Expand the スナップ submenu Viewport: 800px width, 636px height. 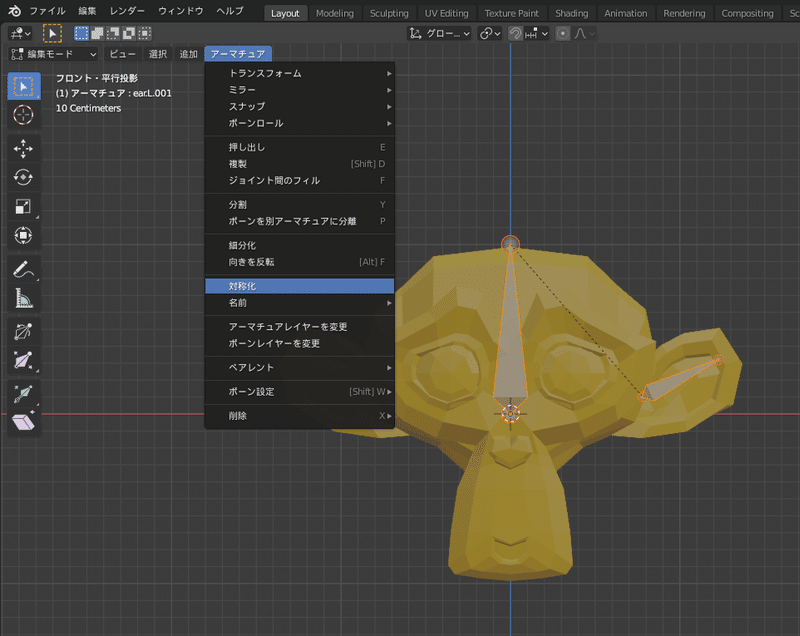click(x=299, y=107)
